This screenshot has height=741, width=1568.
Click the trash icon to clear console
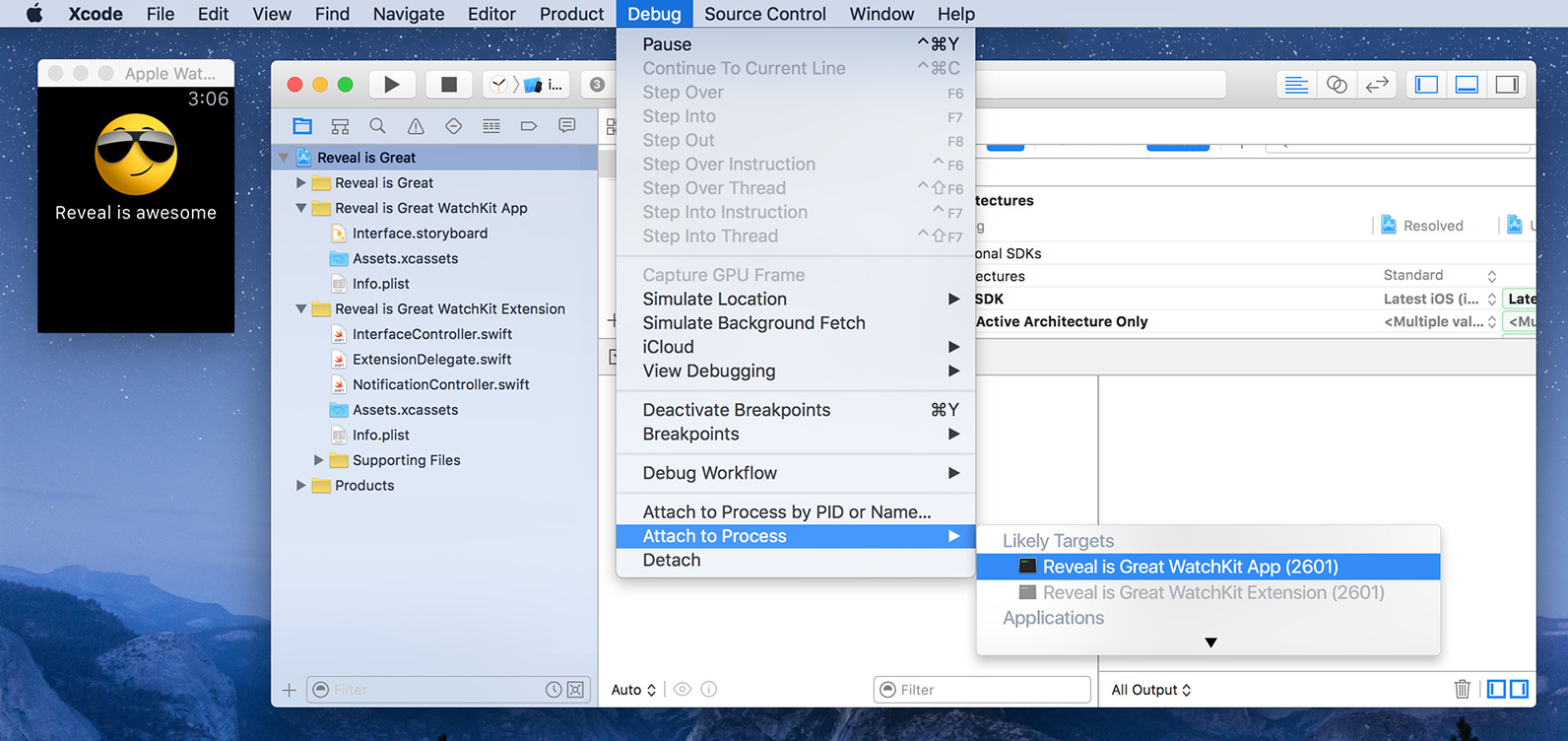1463,690
